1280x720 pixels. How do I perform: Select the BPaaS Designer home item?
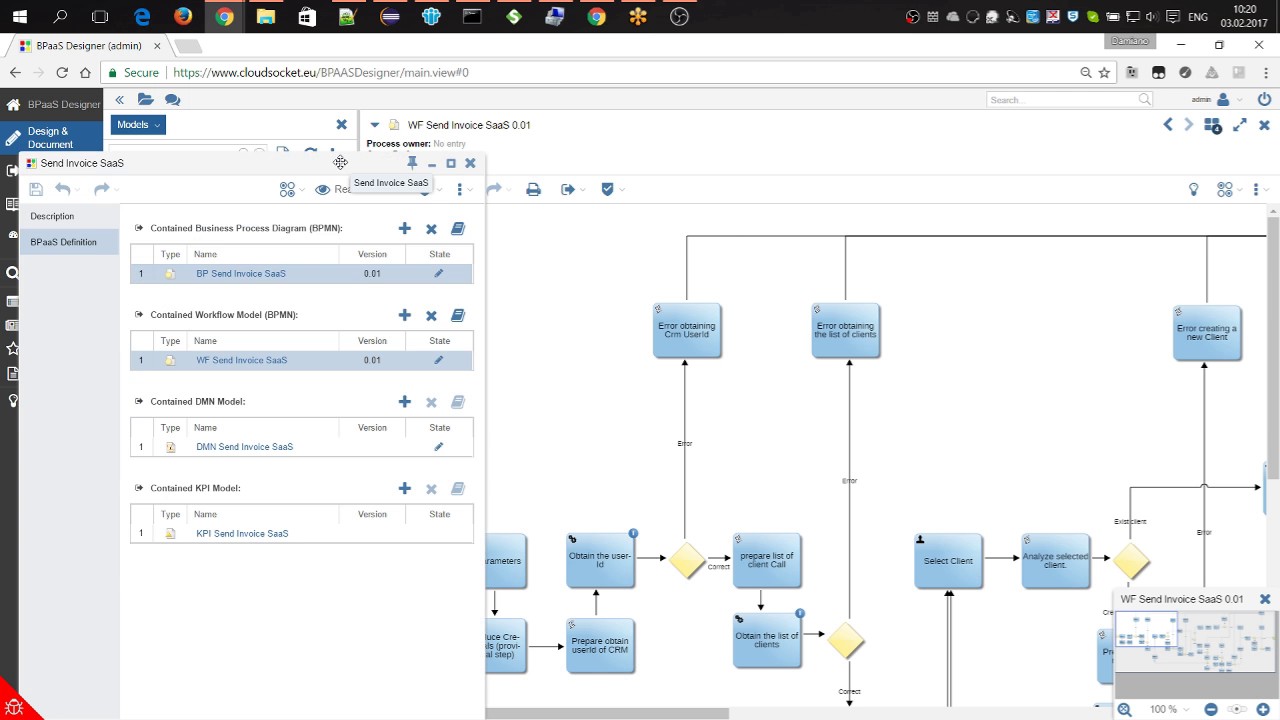pos(52,104)
